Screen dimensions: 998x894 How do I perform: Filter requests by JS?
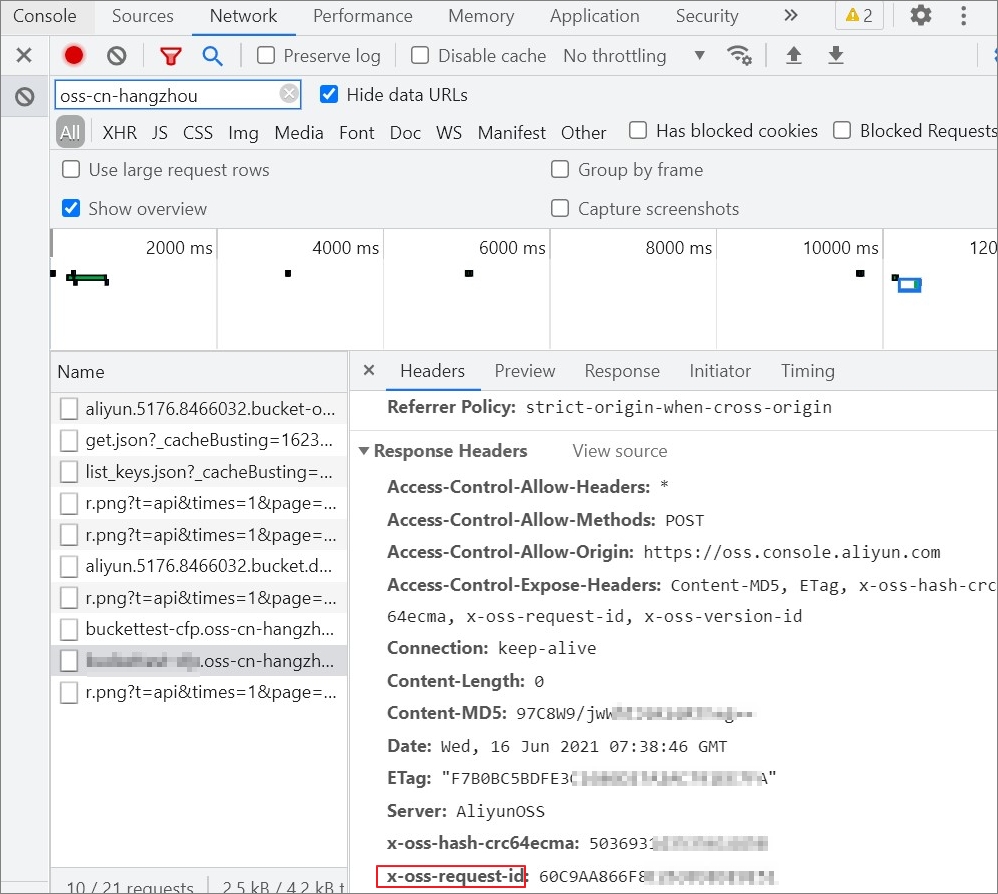point(159,132)
